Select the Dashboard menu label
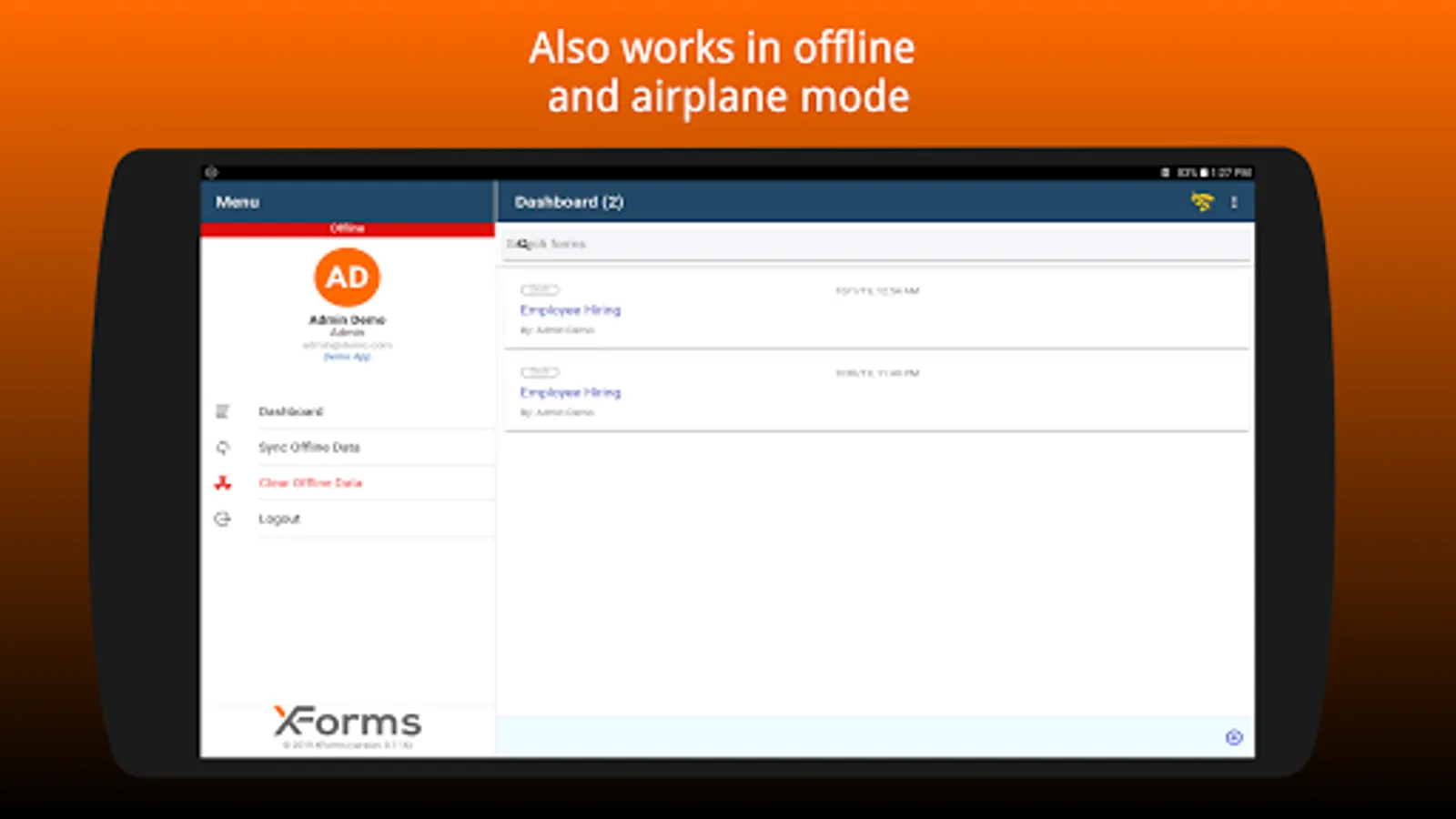The width and height of the screenshot is (1456, 819). 290,411
